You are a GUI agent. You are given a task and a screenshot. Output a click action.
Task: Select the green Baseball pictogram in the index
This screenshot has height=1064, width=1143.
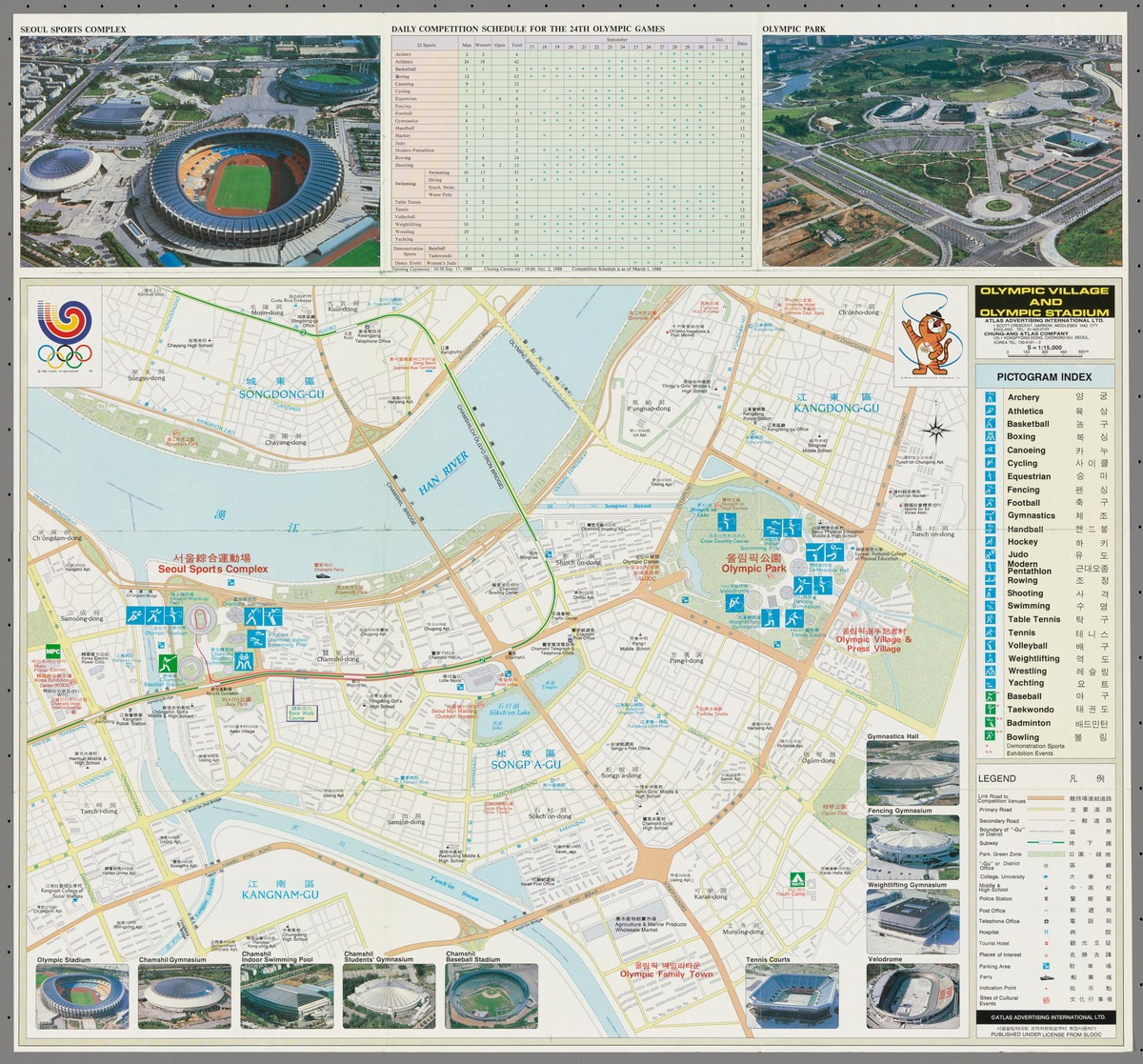click(991, 696)
